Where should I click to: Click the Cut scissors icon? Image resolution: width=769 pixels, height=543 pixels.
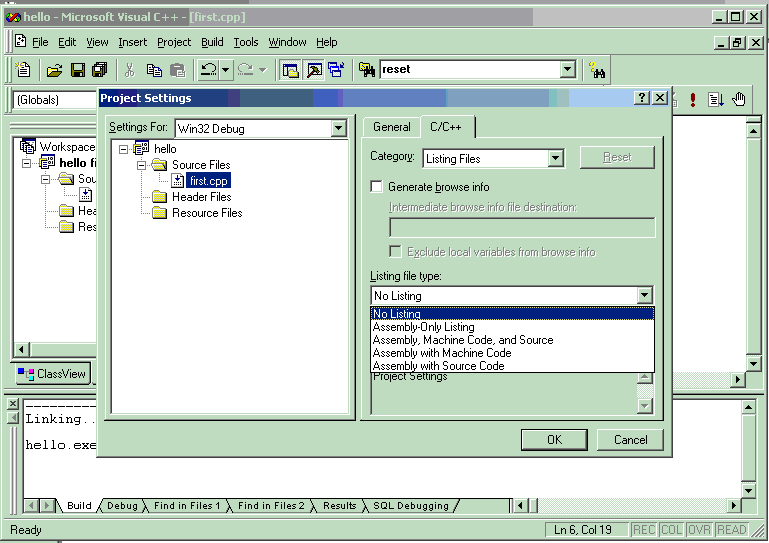[x=129, y=70]
